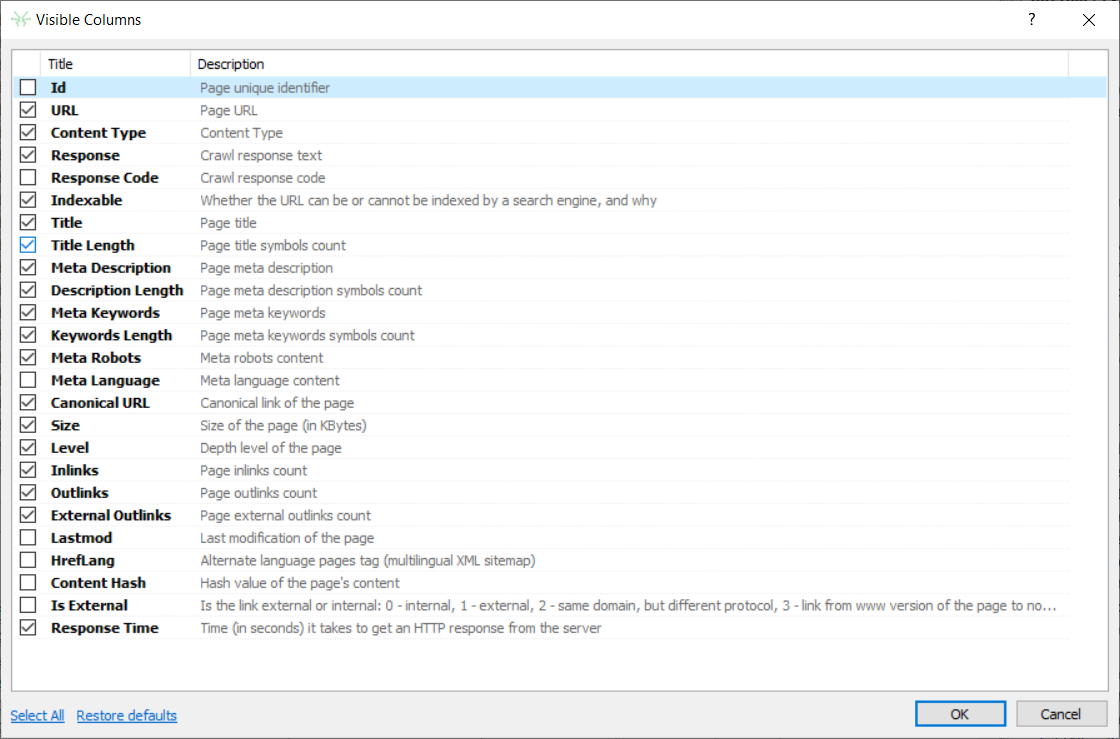Click the Visible Columns app icon
This screenshot has height=739, width=1120.
(20, 20)
